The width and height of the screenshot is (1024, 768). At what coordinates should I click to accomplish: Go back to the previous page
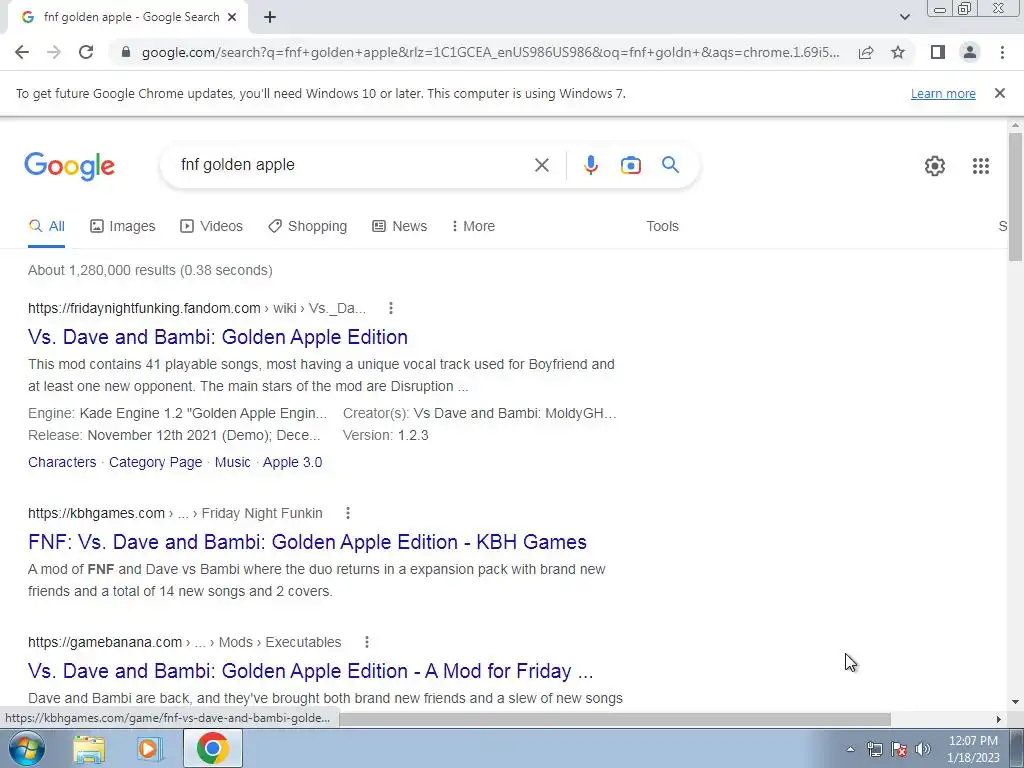coord(22,52)
